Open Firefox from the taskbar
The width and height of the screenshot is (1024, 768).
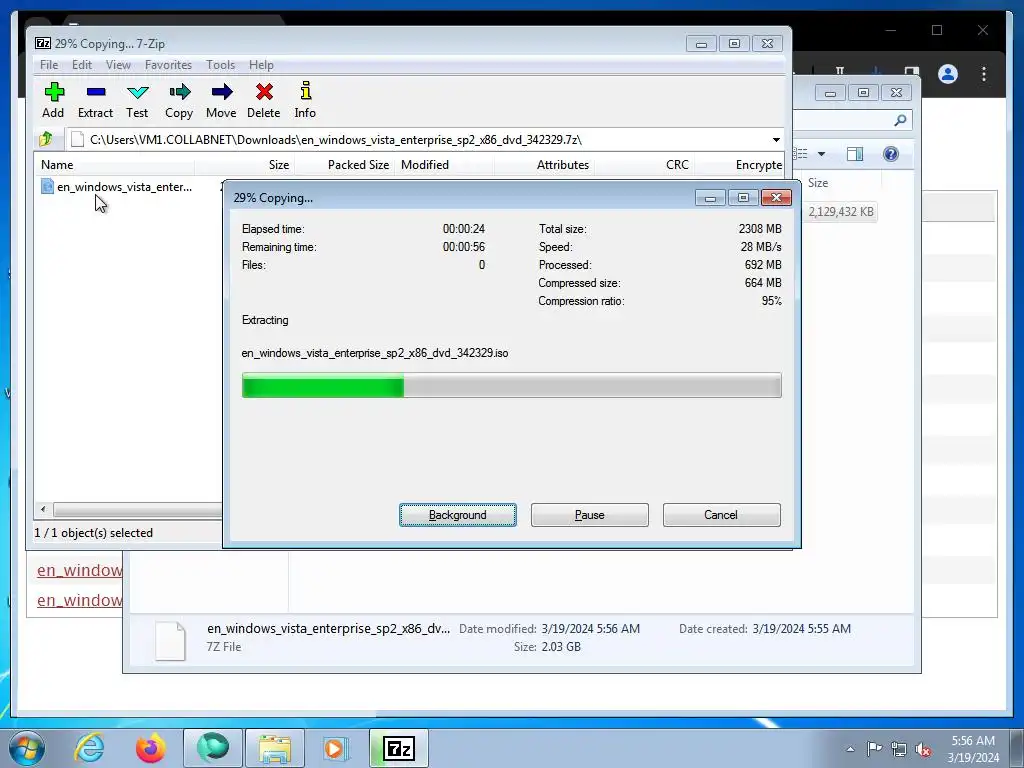[x=150, y=748]
